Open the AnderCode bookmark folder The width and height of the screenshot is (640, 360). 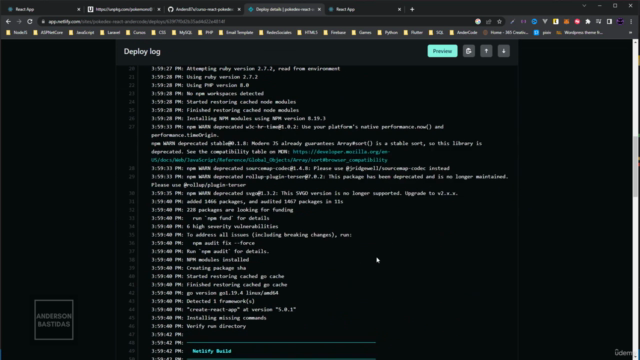tap(463, 32)
